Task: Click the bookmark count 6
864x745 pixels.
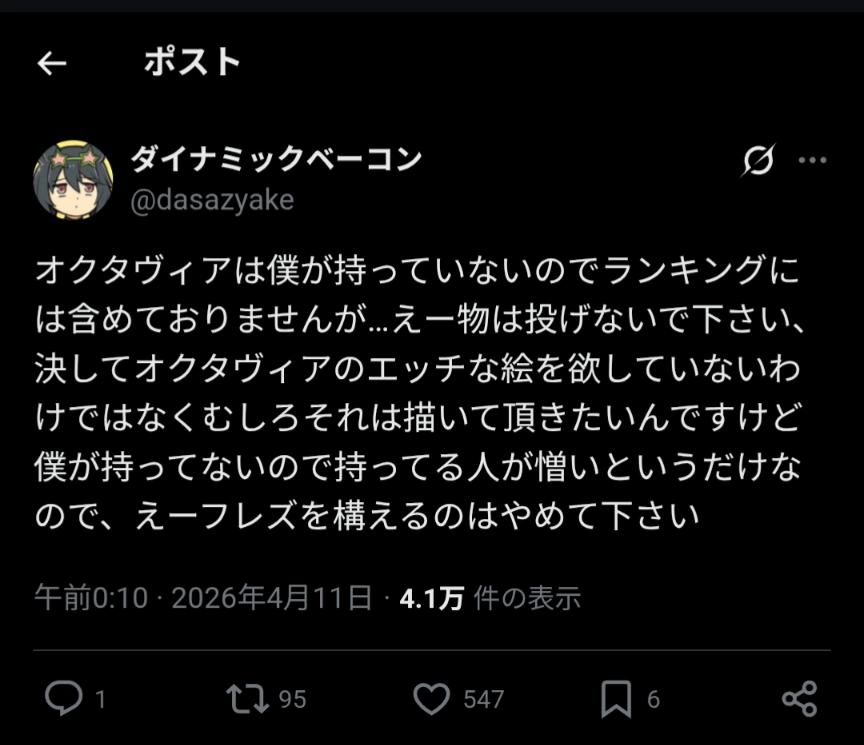Action: (653, 699)
